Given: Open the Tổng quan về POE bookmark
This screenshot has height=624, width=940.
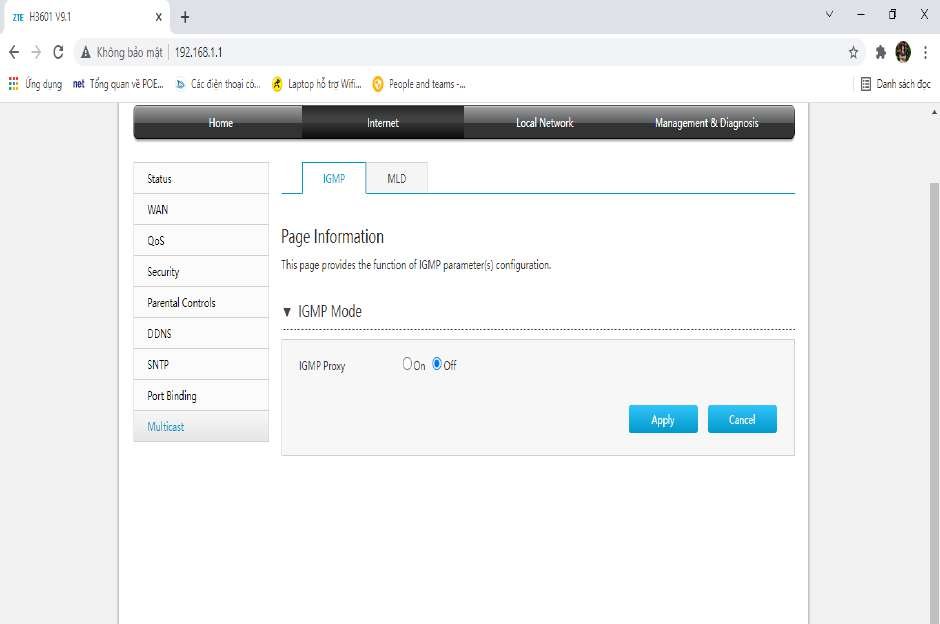Looking at the screenshot, I should point(118,84).
